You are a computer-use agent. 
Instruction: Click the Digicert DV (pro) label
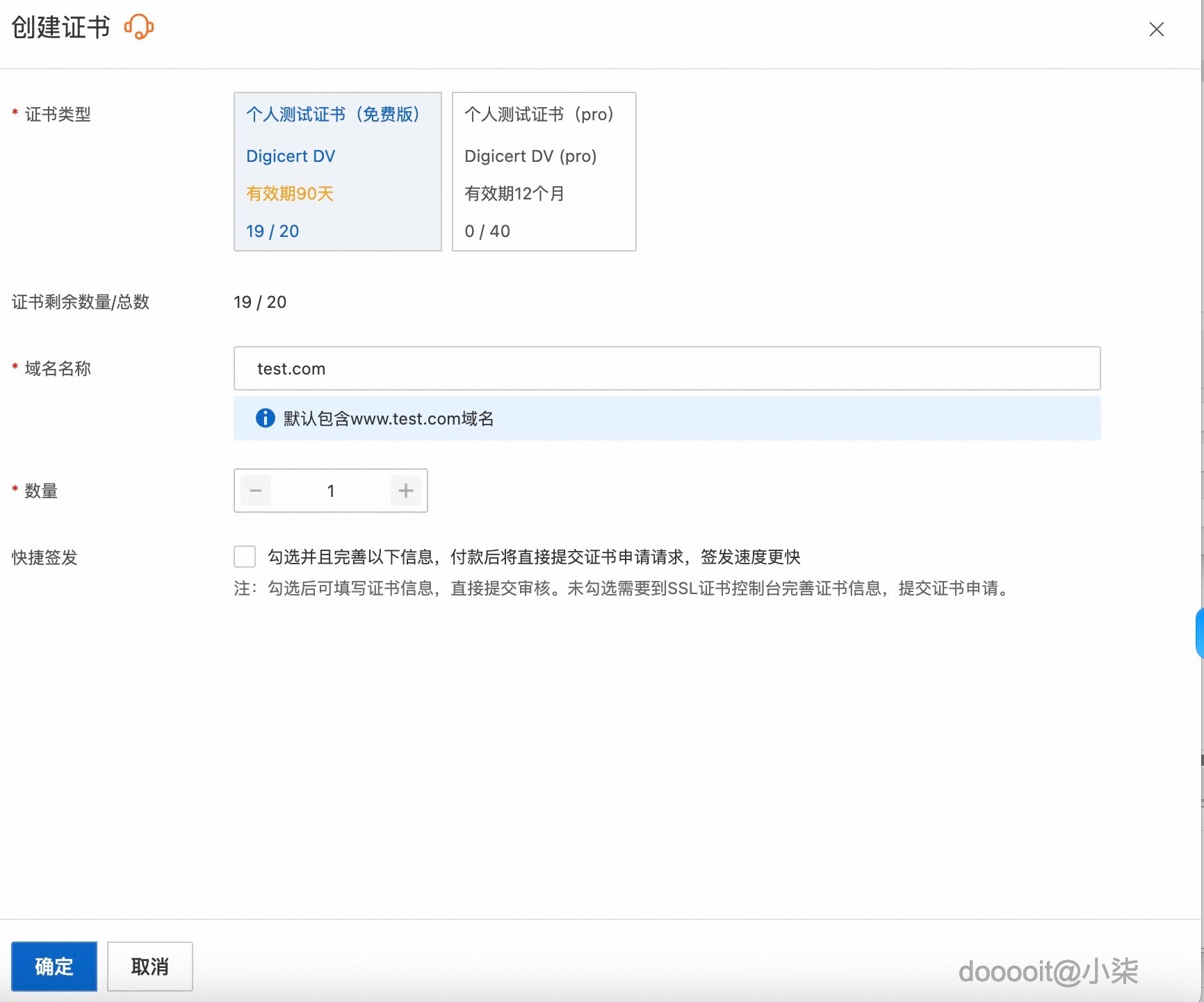point(530,156)
